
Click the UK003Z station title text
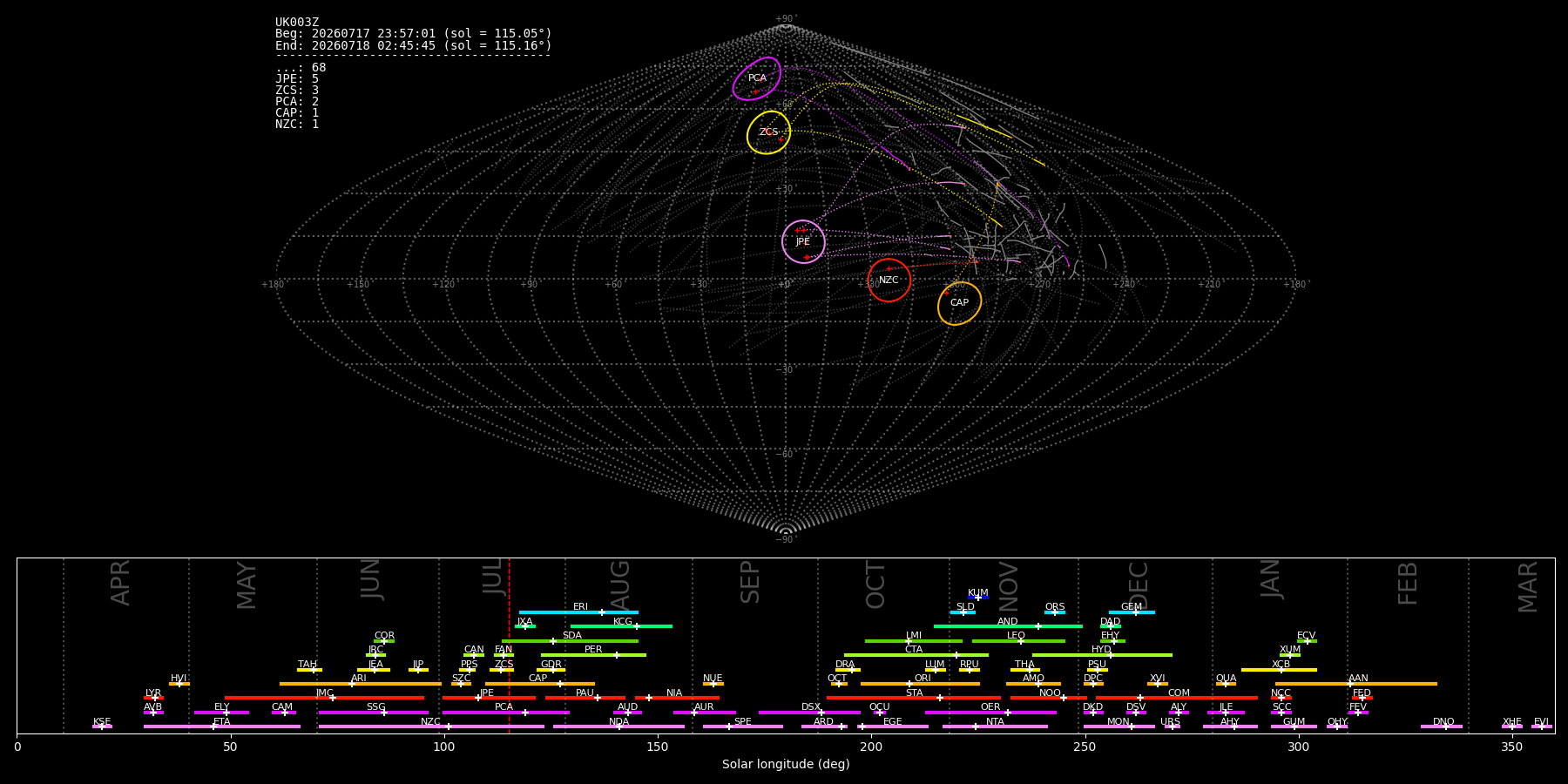(x=297, y=23)
